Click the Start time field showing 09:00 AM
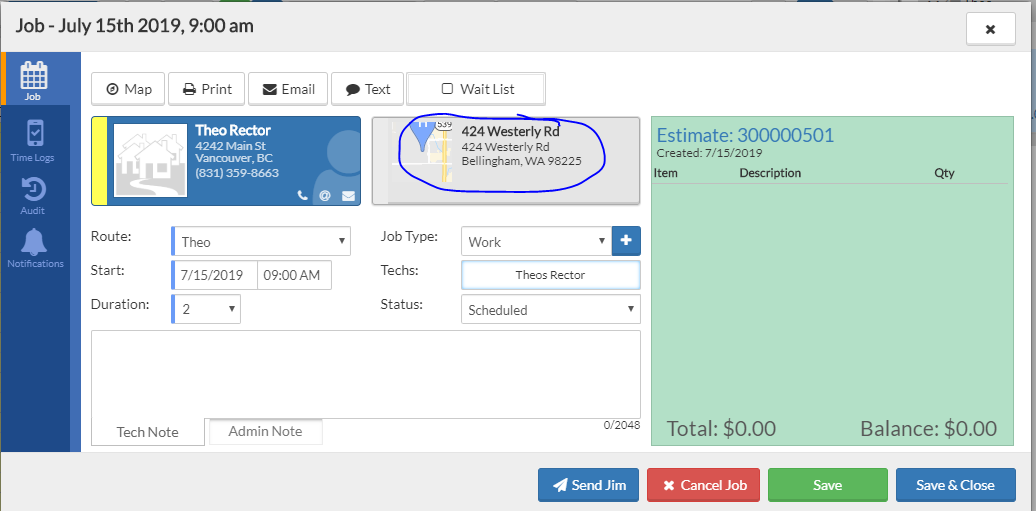This screenshot has height=511, width=1036. click(x=293, y=275)
